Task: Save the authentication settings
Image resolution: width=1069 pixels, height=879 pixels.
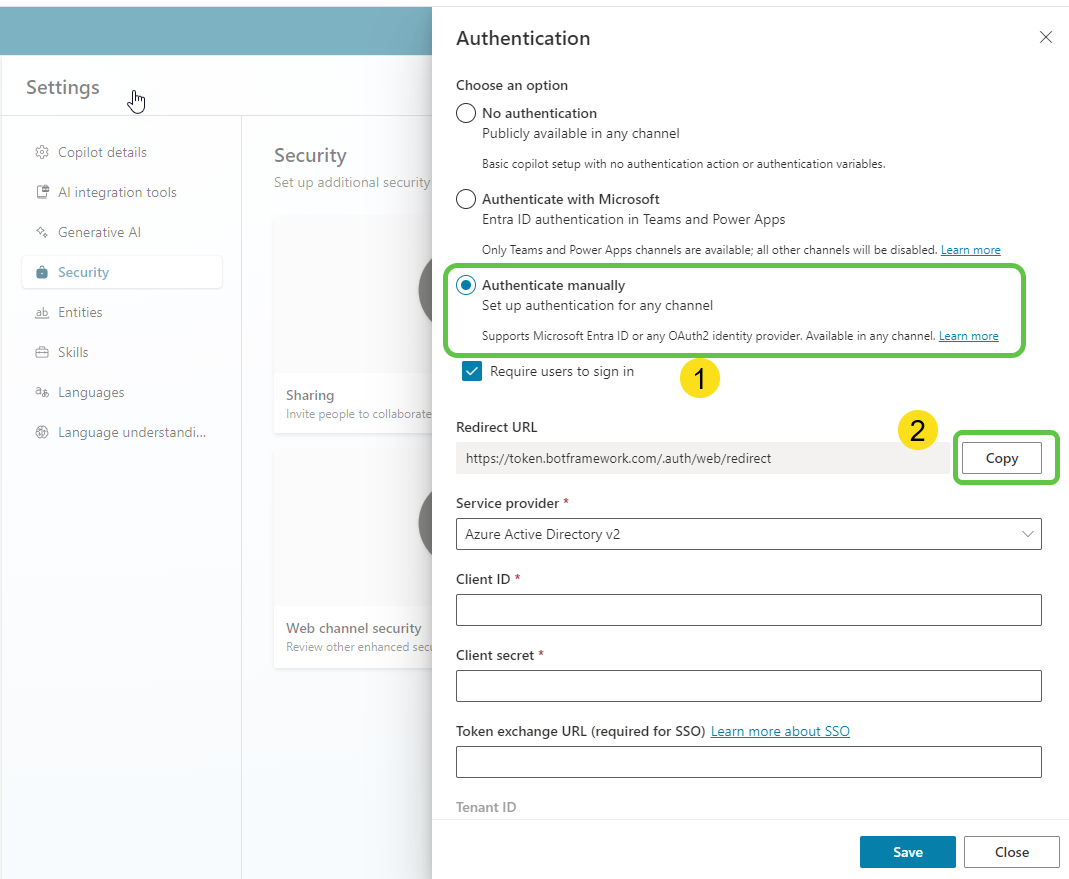Action: [907, 851]
